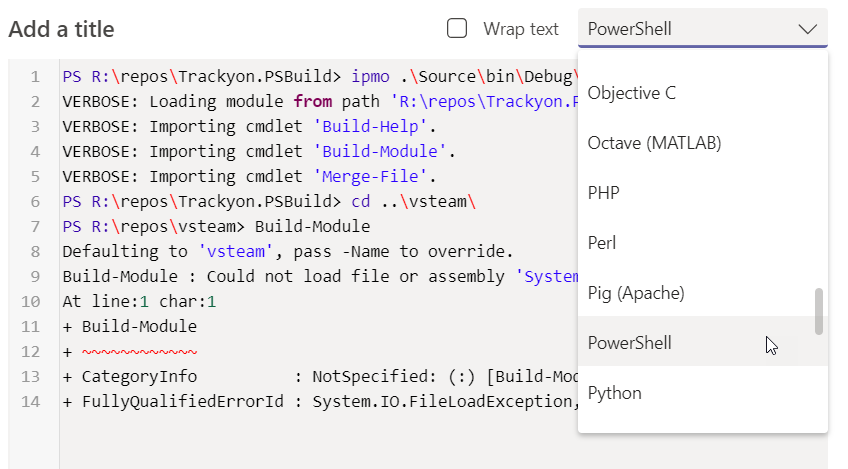Select Objective C from language list
Screen dimensions: 848x469
(703, 93)
